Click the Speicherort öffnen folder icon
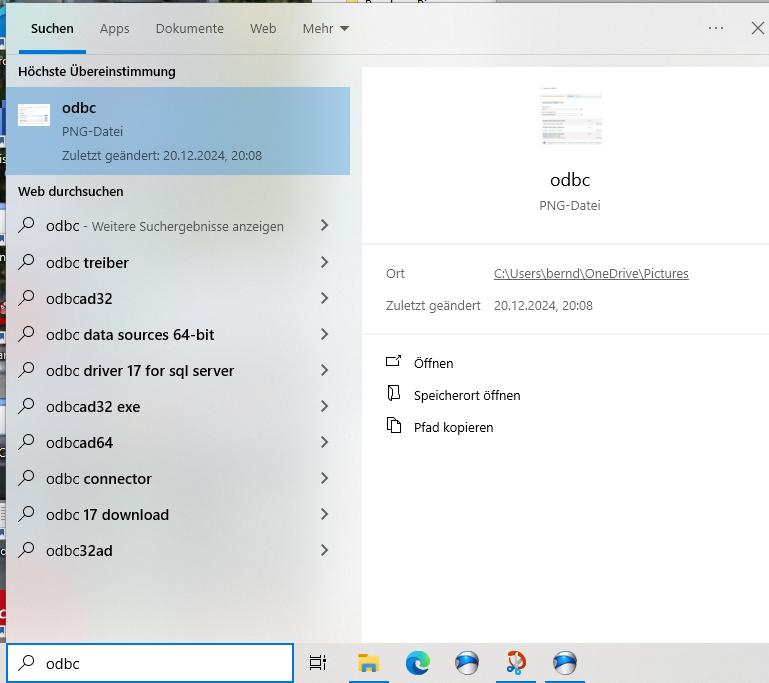The image size is (769, 683). click(x=394, y=393)
